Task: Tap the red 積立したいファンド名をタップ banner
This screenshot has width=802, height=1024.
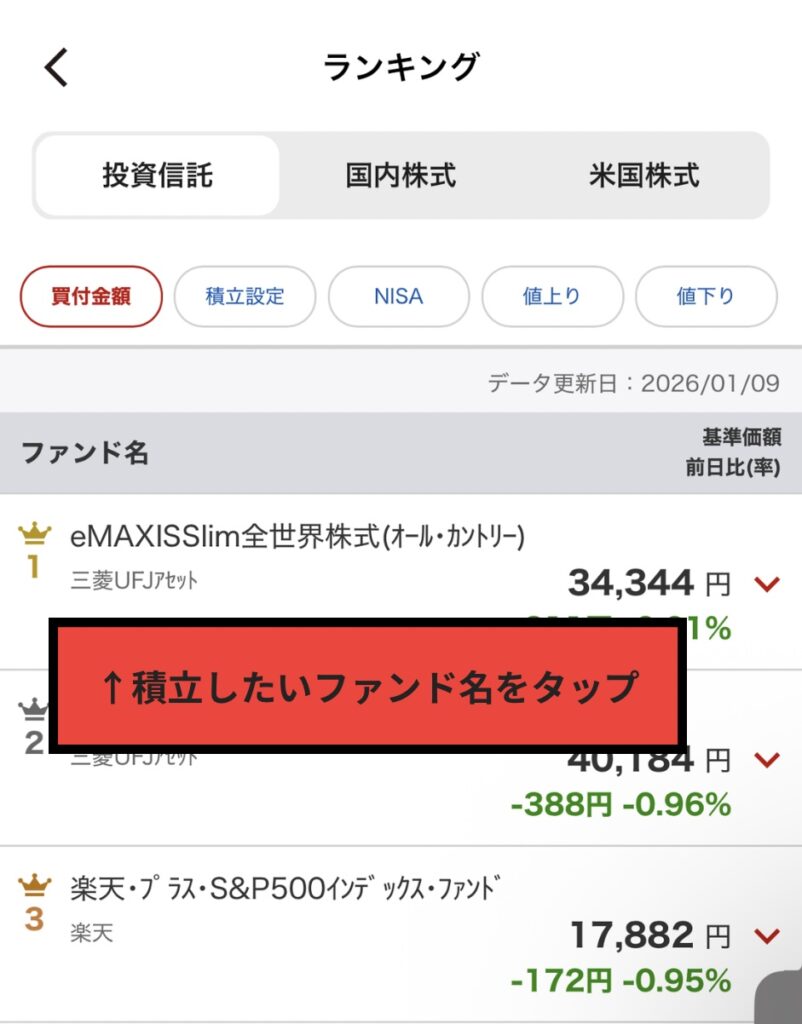Action: coord(368,687)
